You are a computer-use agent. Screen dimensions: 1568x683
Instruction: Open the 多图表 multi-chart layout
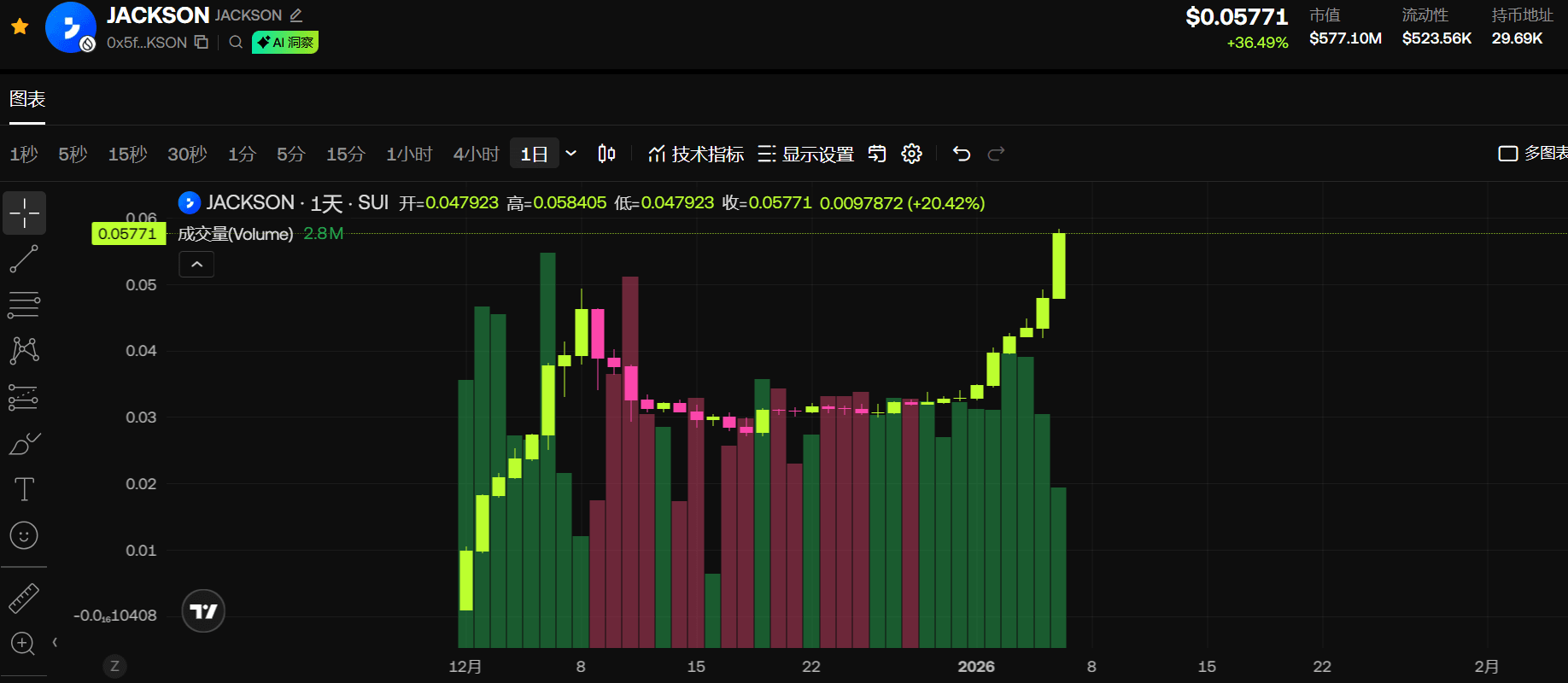pyautogui.click(x=1533, y=153)
